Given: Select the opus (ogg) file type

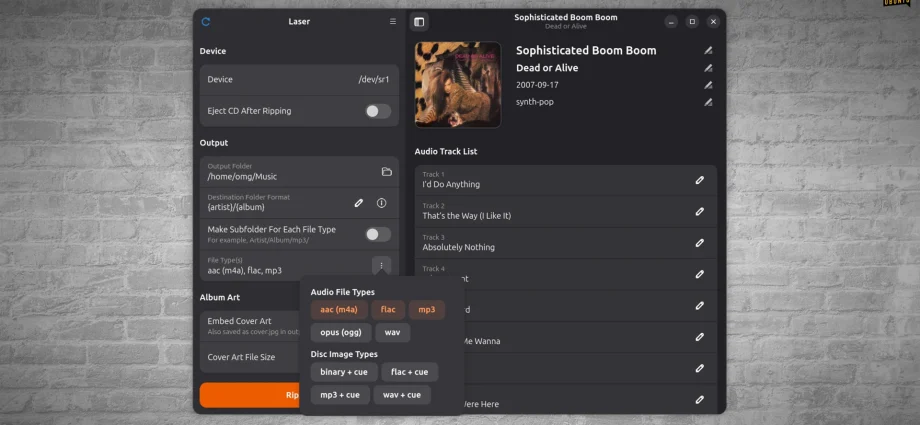Looking at the screenshot, I should 341,332.
